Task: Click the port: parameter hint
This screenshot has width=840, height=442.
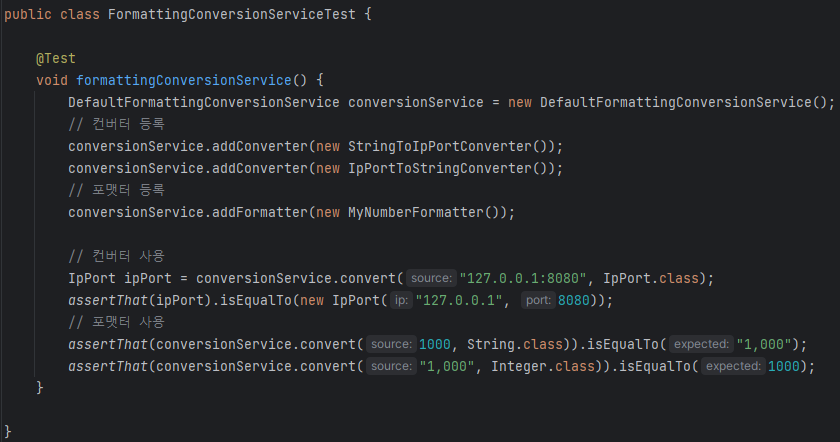Action: pos(538,300)
